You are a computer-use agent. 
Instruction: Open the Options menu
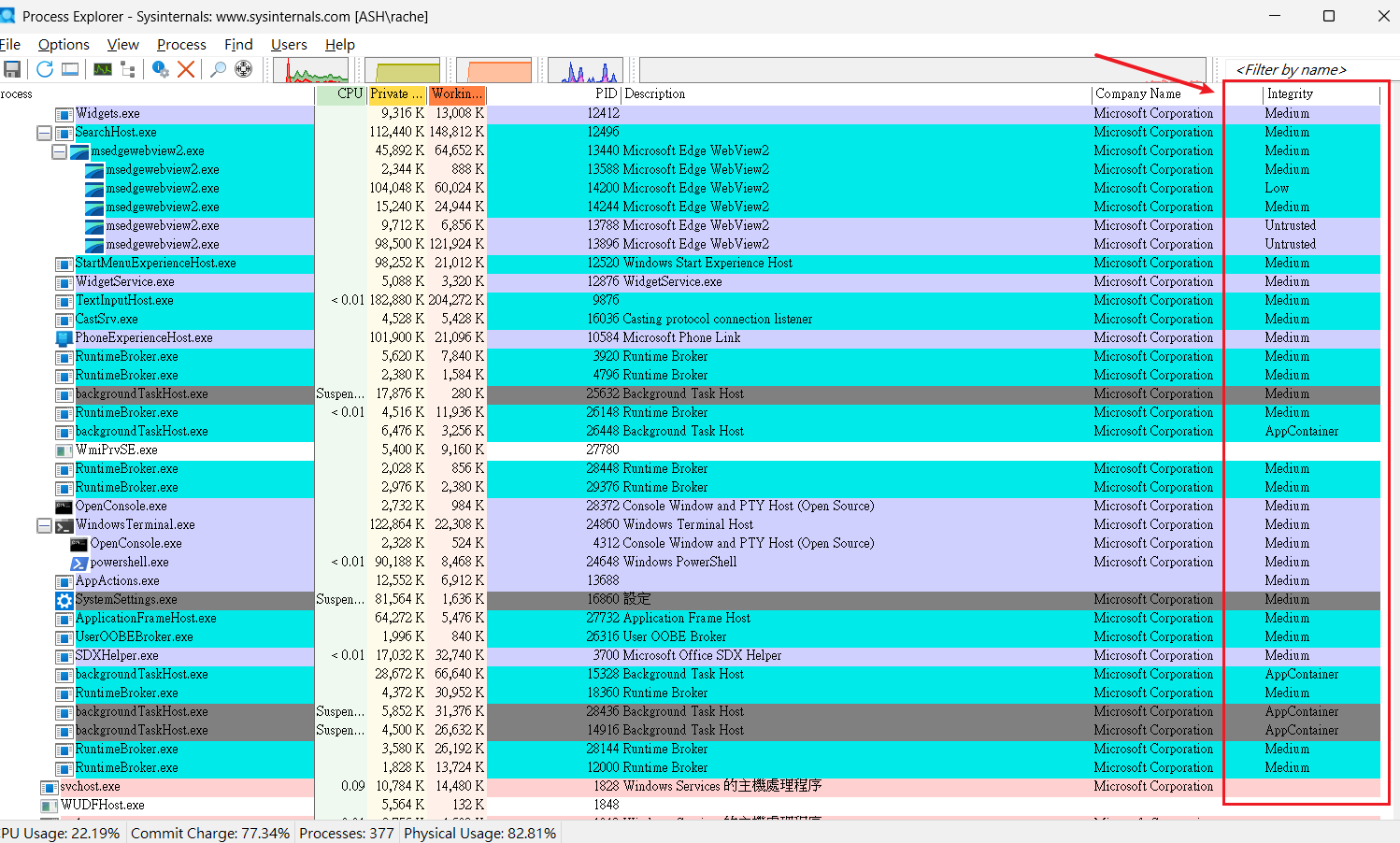tap(64, 45)
